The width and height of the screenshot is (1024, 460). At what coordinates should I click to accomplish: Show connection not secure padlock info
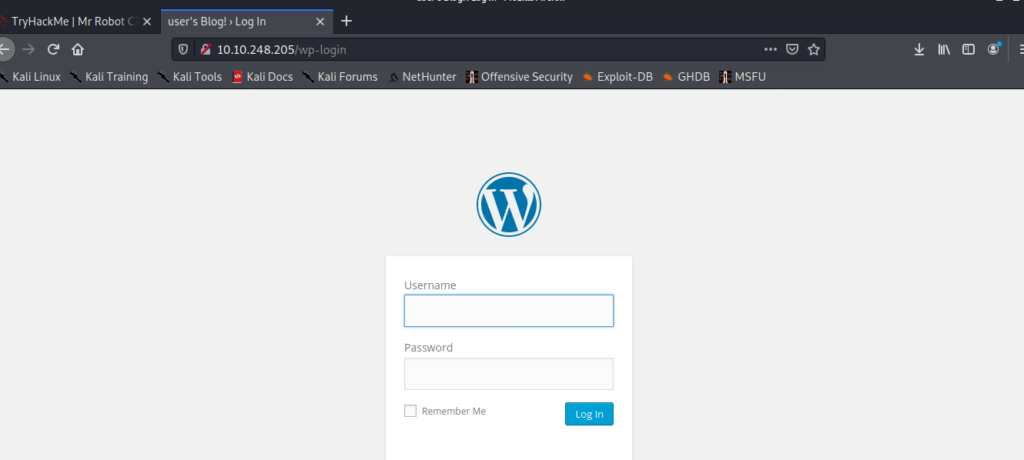coord(205,49)
